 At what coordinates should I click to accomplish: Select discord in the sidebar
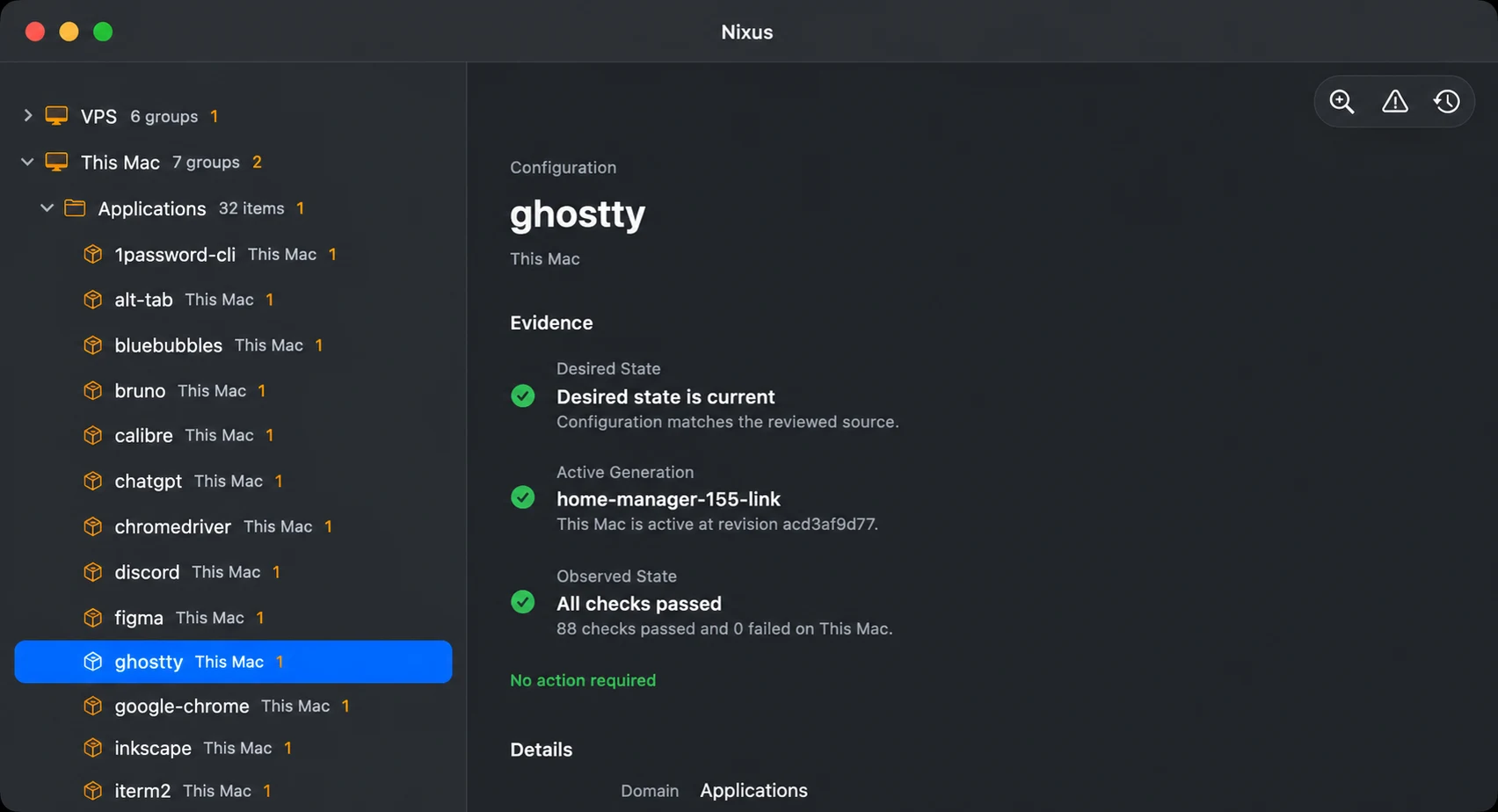[233, 572]
